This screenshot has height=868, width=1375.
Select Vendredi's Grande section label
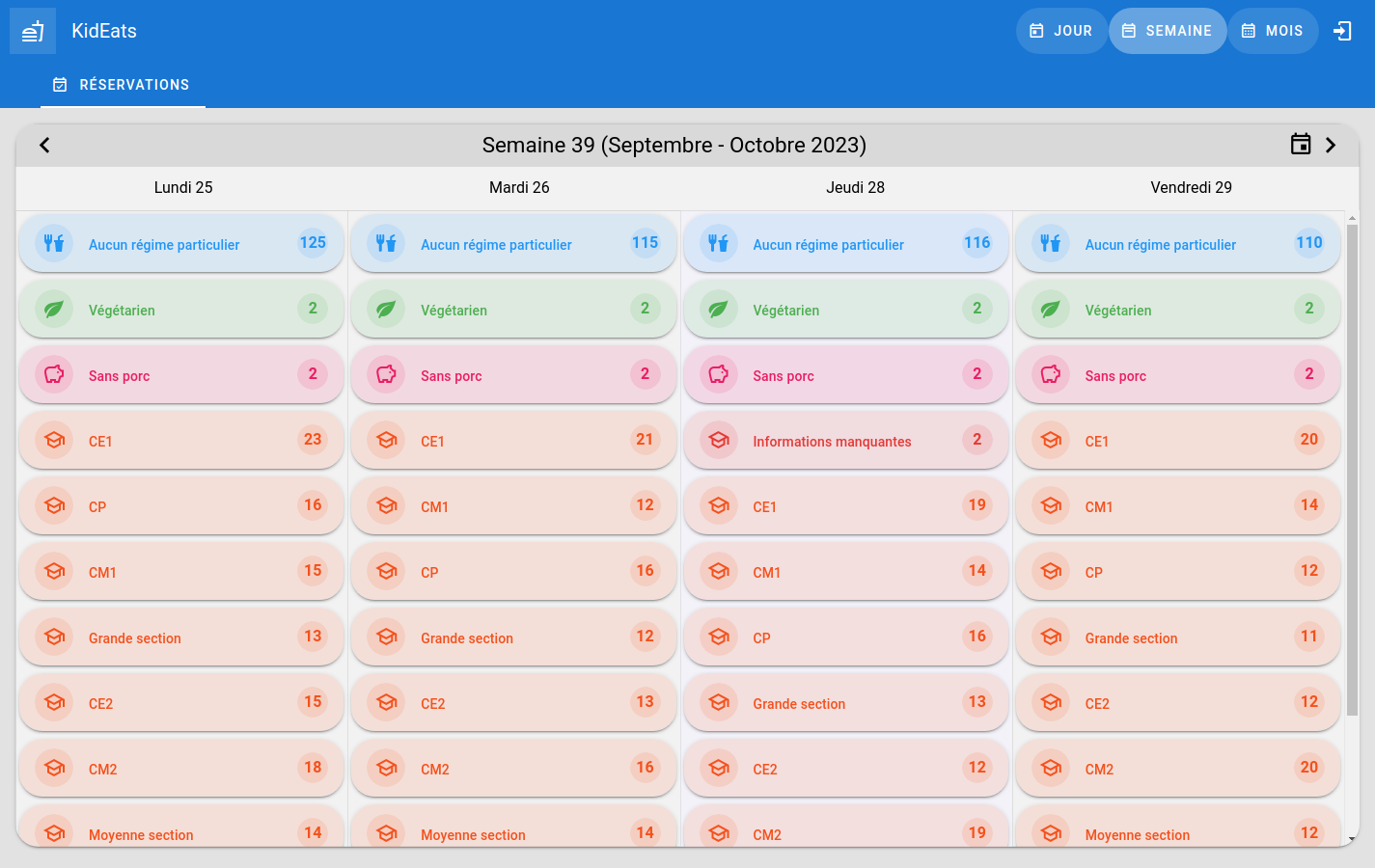coord(1131,638)
